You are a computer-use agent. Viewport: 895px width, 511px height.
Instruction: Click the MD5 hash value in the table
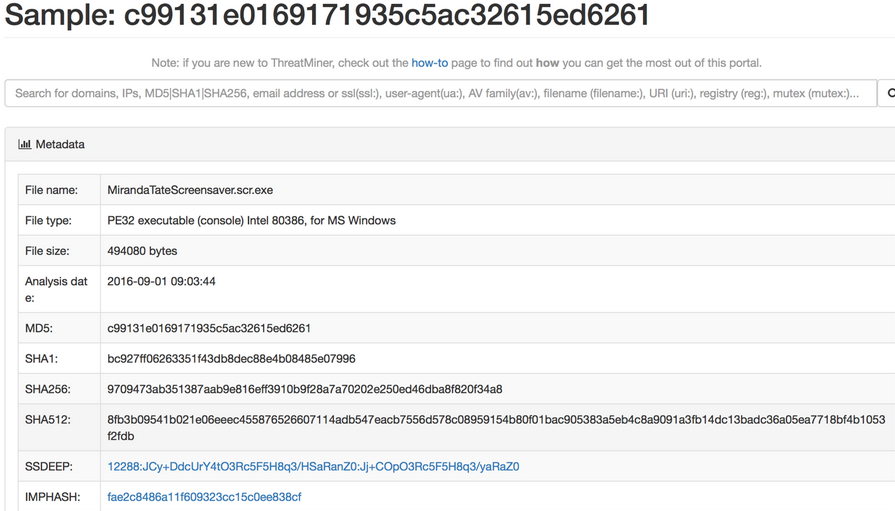point(209,328)
